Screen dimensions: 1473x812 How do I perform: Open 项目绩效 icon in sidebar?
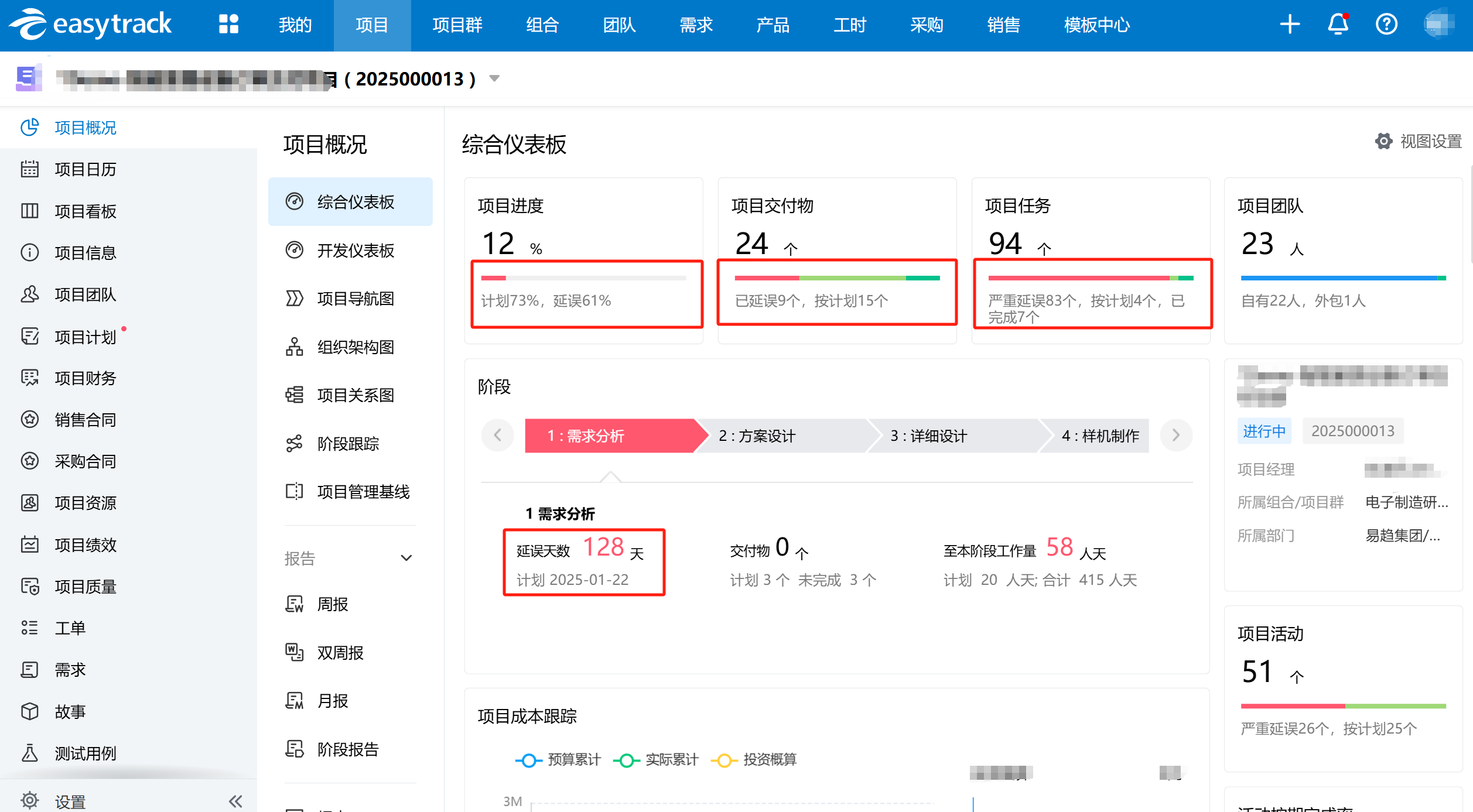pos(30,544)
